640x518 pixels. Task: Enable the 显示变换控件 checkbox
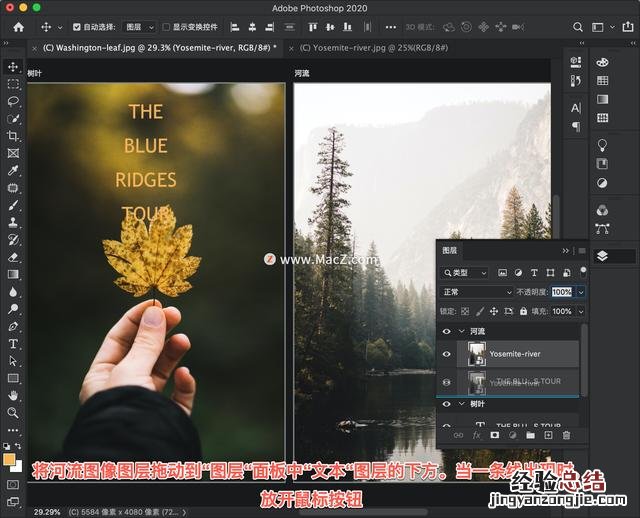click(x=166, y=27)
